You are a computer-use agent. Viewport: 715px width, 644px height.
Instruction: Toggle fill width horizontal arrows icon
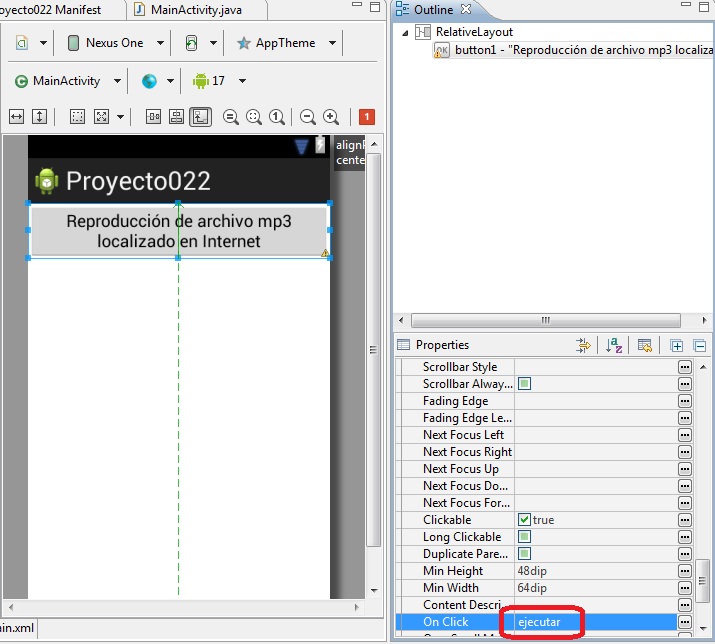pyautogui.click(x=16, y=117)
